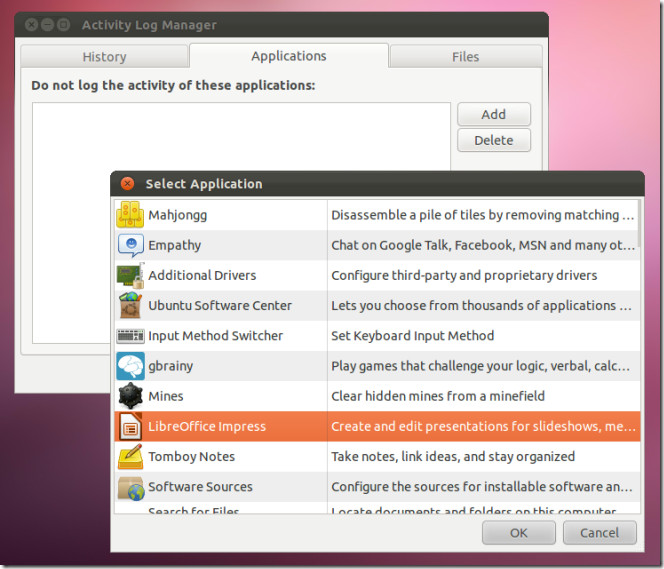
Task: Switch to the Applications tab
Action: pyautogui.click(x=289, y=55)
